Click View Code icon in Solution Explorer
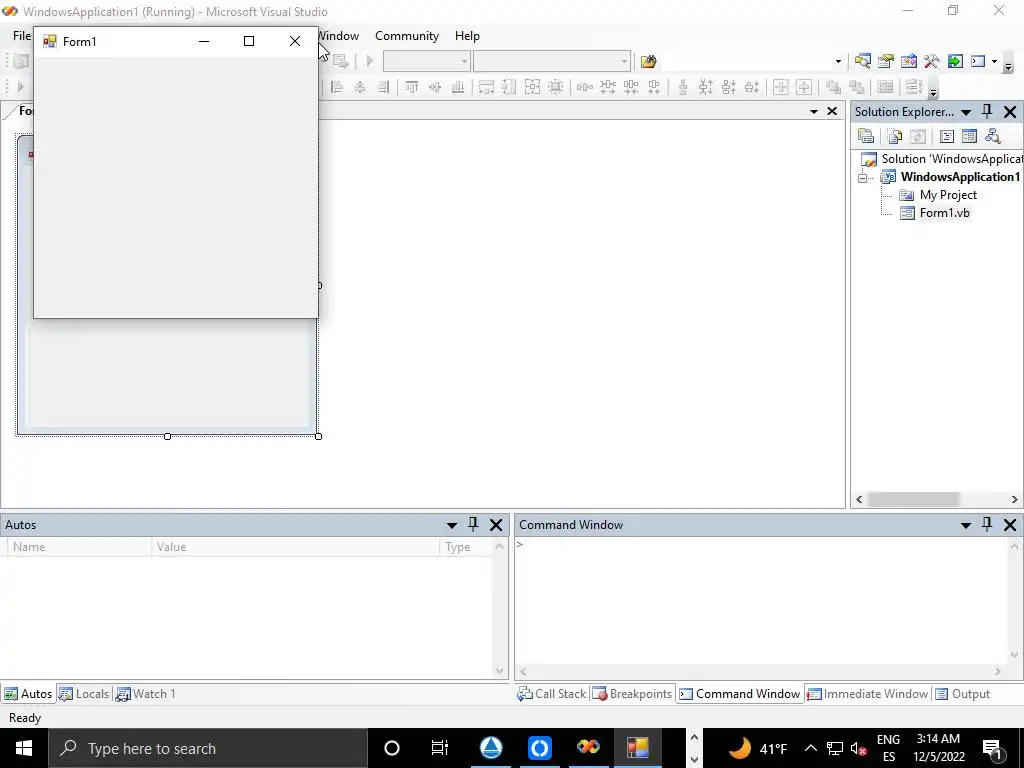Viewport: 1024px width, 768px height. (x=947, y=136)
